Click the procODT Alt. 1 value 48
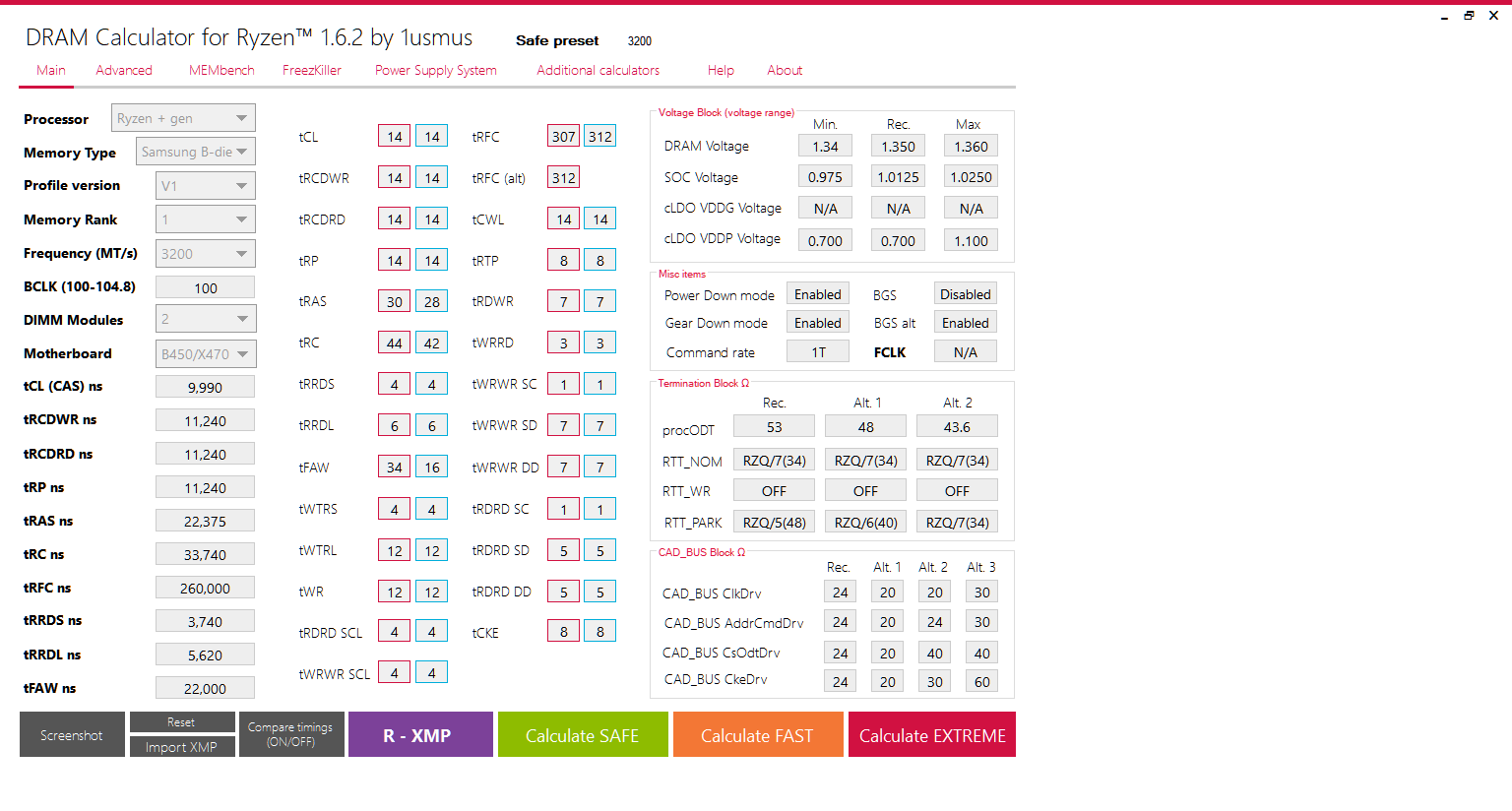The width and height of the screenshot is (1512, 811). point(866,426)
